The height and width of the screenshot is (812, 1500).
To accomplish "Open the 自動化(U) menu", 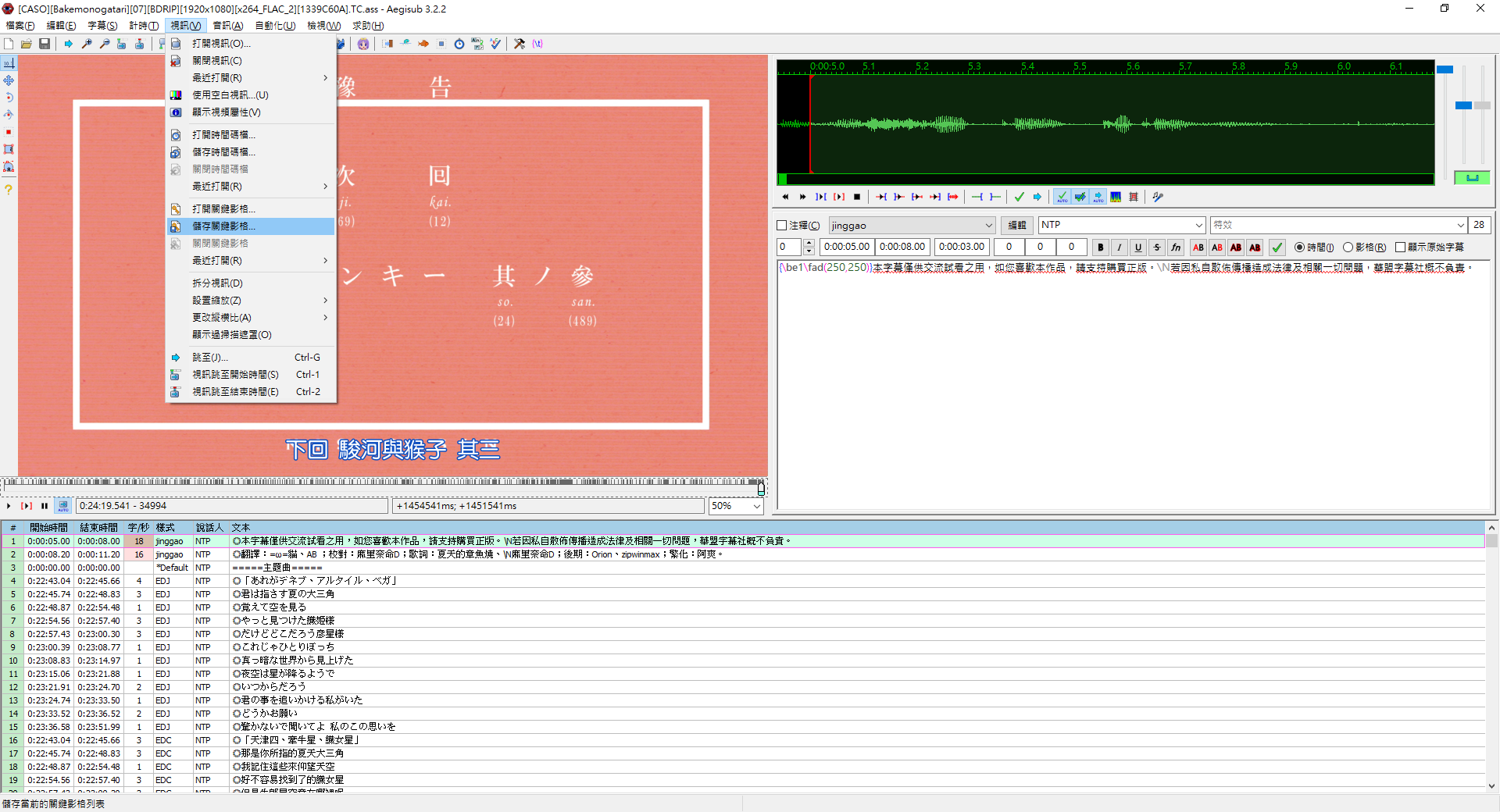I will point(275,26).
